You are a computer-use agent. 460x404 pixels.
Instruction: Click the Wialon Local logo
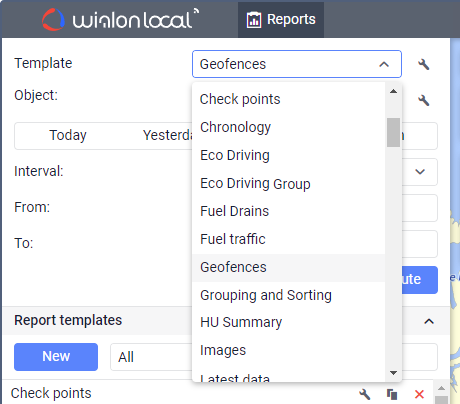[120, 19]
